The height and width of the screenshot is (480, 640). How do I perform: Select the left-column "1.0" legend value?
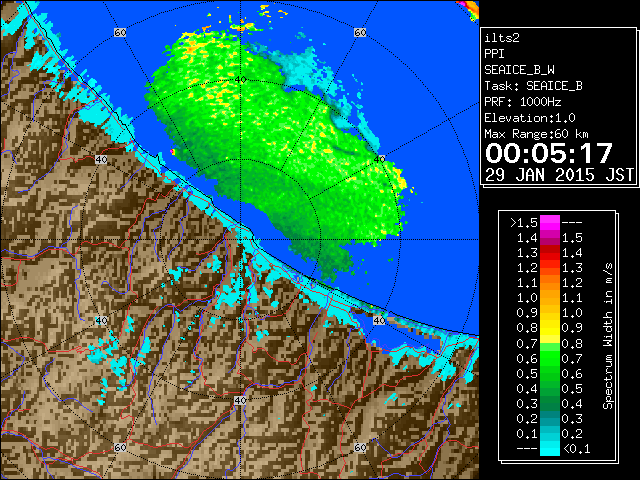coord(527,298)
